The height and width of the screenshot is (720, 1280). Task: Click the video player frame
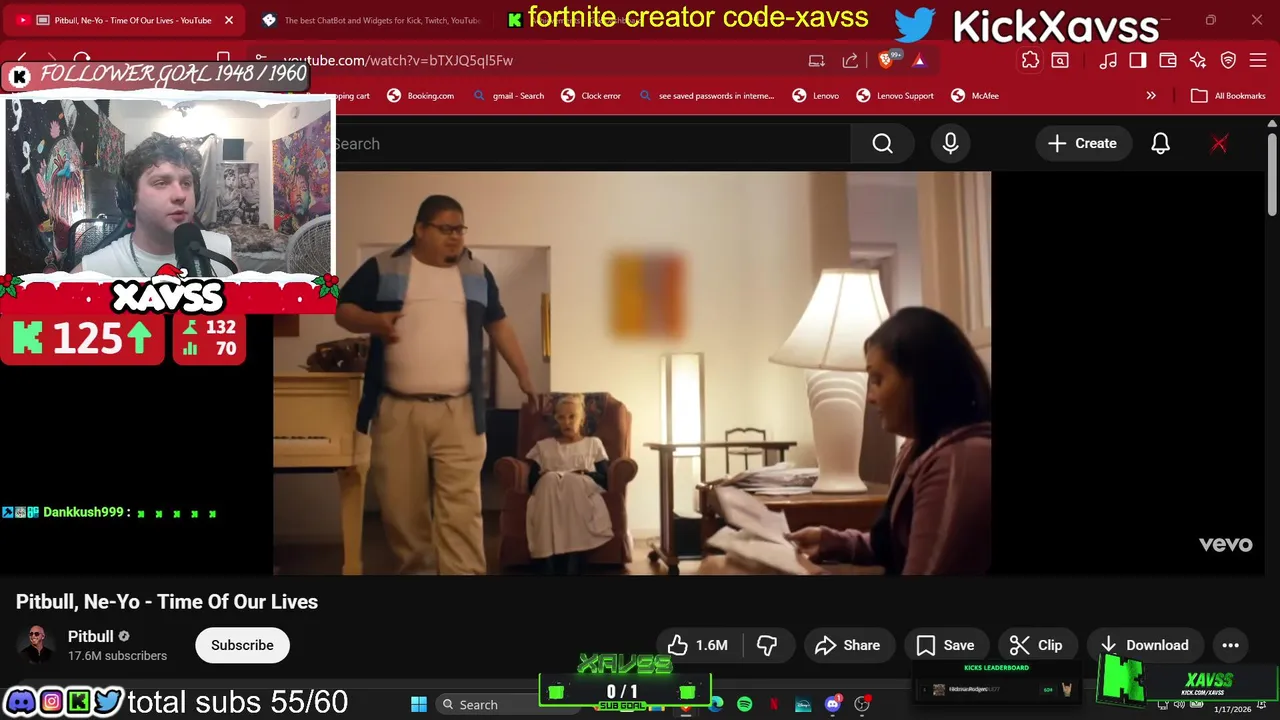[632, 372]
